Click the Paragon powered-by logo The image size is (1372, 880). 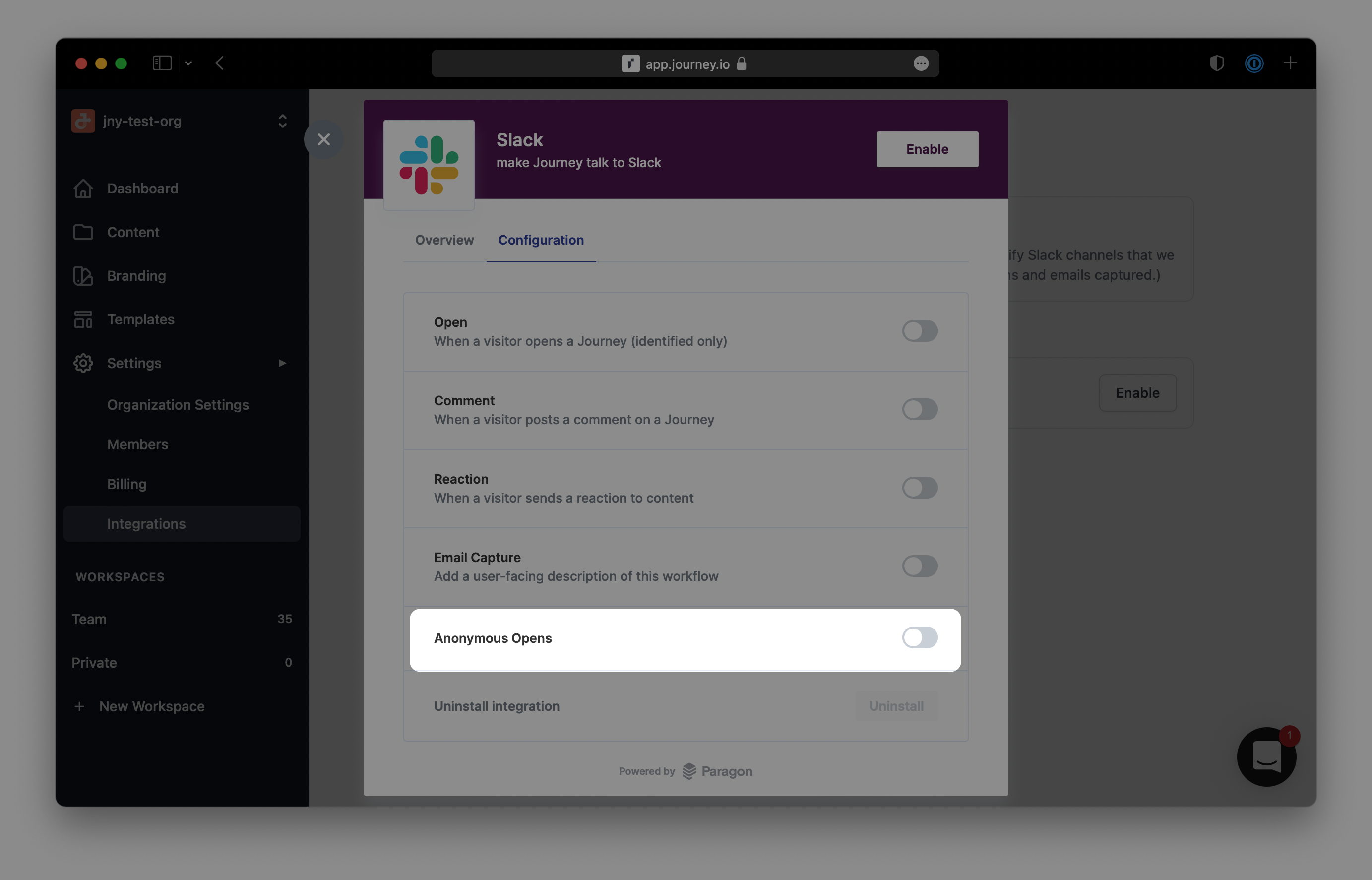tap(685, 770)
